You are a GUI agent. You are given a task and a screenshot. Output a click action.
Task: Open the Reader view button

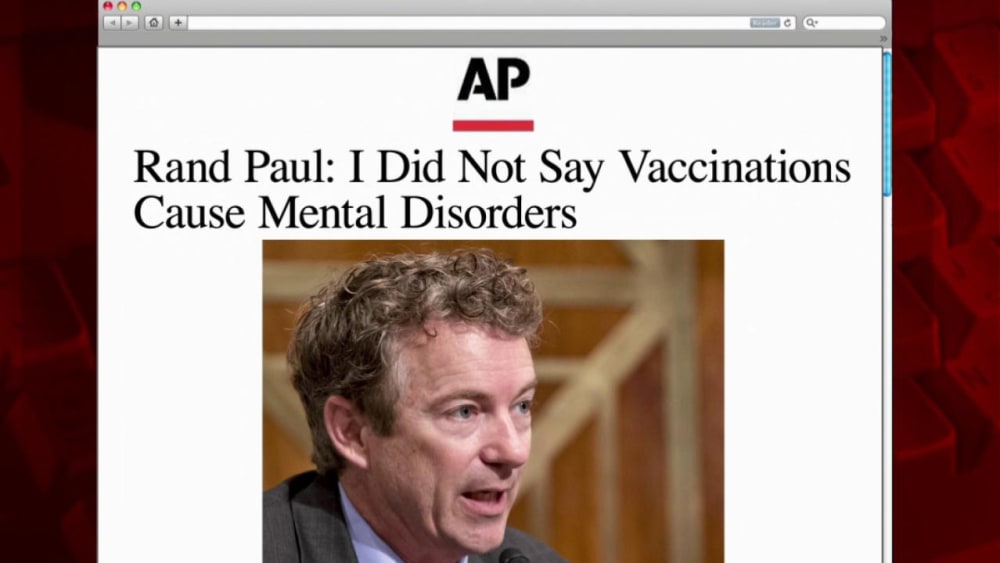765,23
